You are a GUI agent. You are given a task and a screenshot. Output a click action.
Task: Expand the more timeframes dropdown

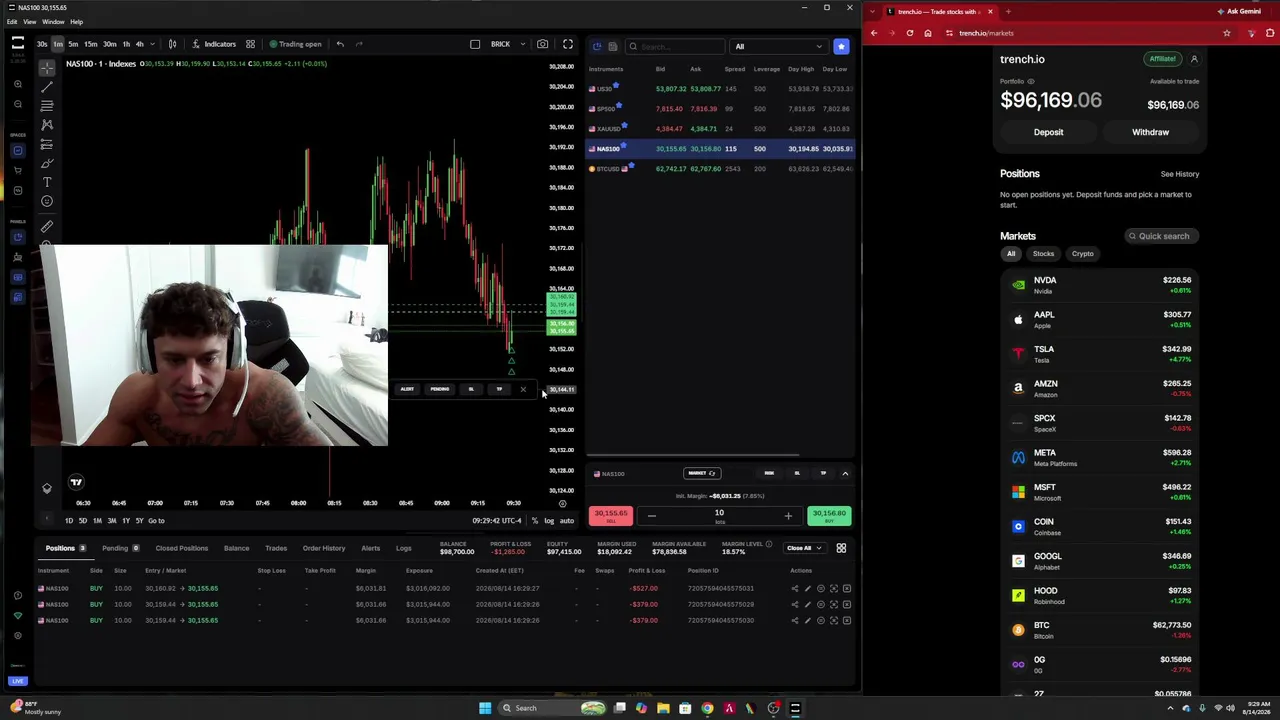pyautogui.click(x=152, y=44)
